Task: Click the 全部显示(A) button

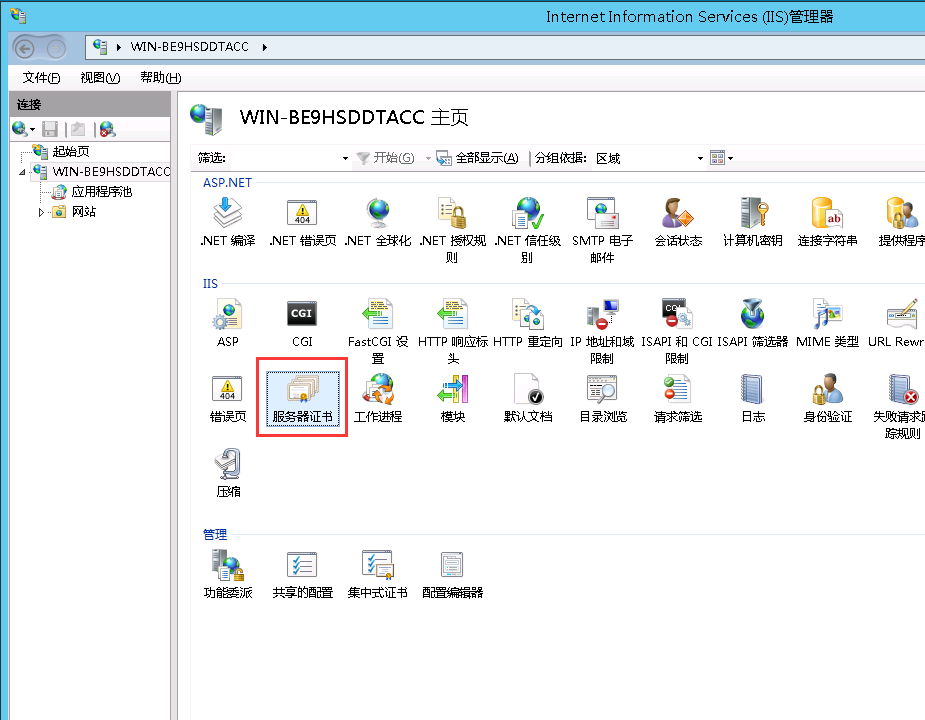Action: point(479,158)
